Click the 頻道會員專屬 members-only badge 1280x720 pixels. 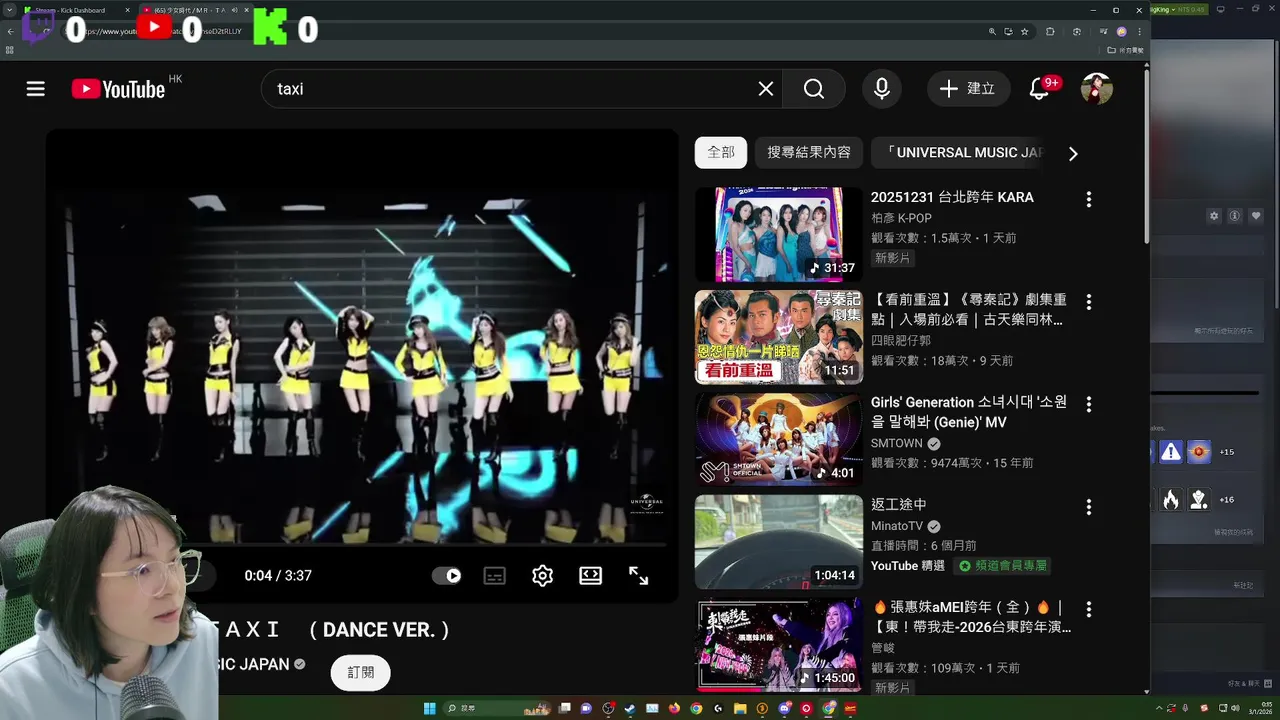coord(1003,566)
